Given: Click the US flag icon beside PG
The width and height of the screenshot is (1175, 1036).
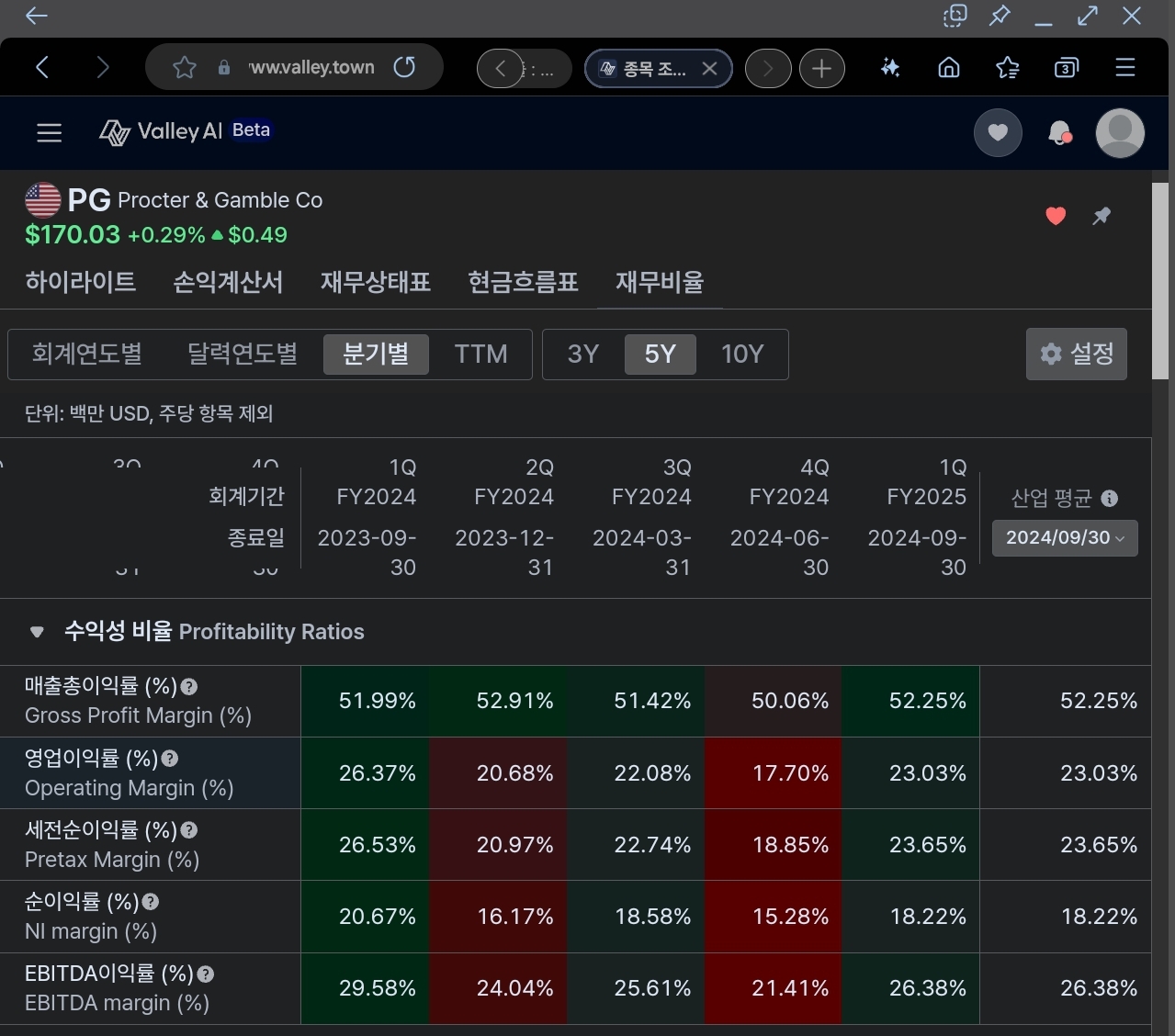Looking at the screenshot, I should click(x=42, y=200).
